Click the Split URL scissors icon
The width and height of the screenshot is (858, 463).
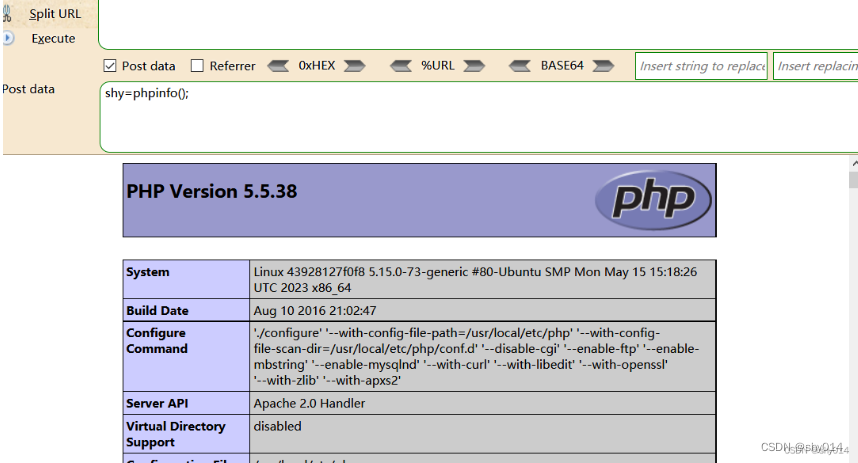tap(7, 13)
